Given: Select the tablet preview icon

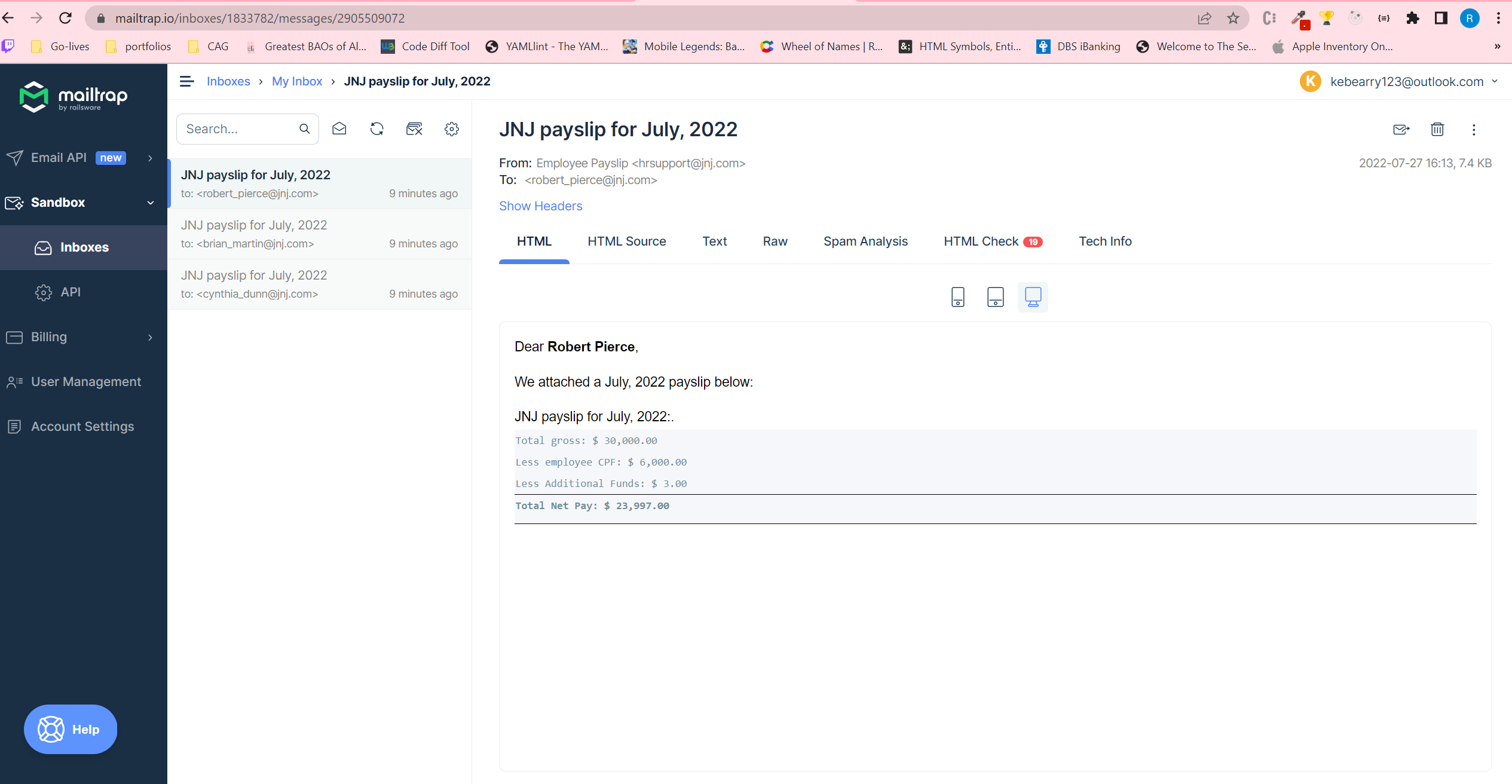Looking at the screenshot, I should (995, 296).
